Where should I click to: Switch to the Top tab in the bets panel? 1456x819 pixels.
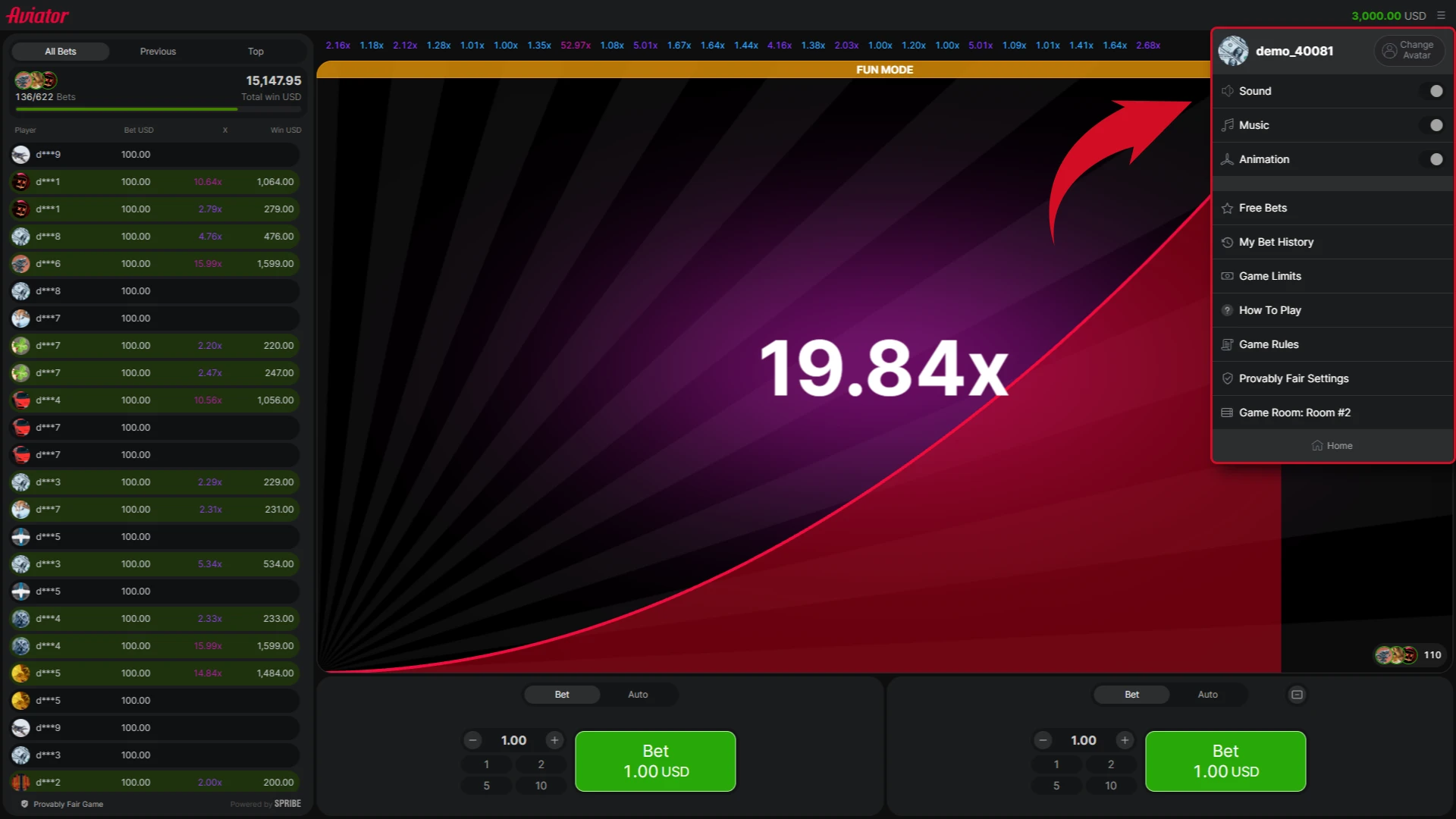pyautogui.click(x=255, y=51)
